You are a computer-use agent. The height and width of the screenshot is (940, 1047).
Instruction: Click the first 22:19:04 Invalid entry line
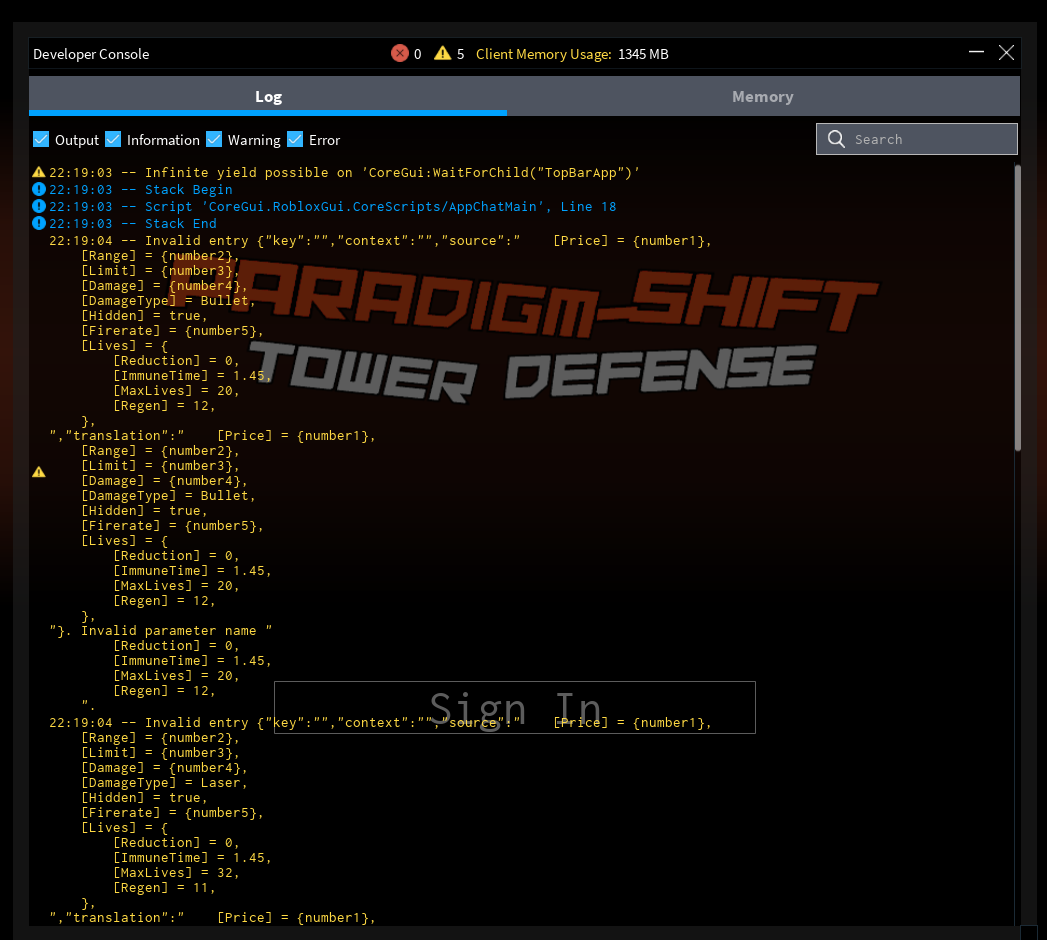pyautogui.click(x=380, y=241)
